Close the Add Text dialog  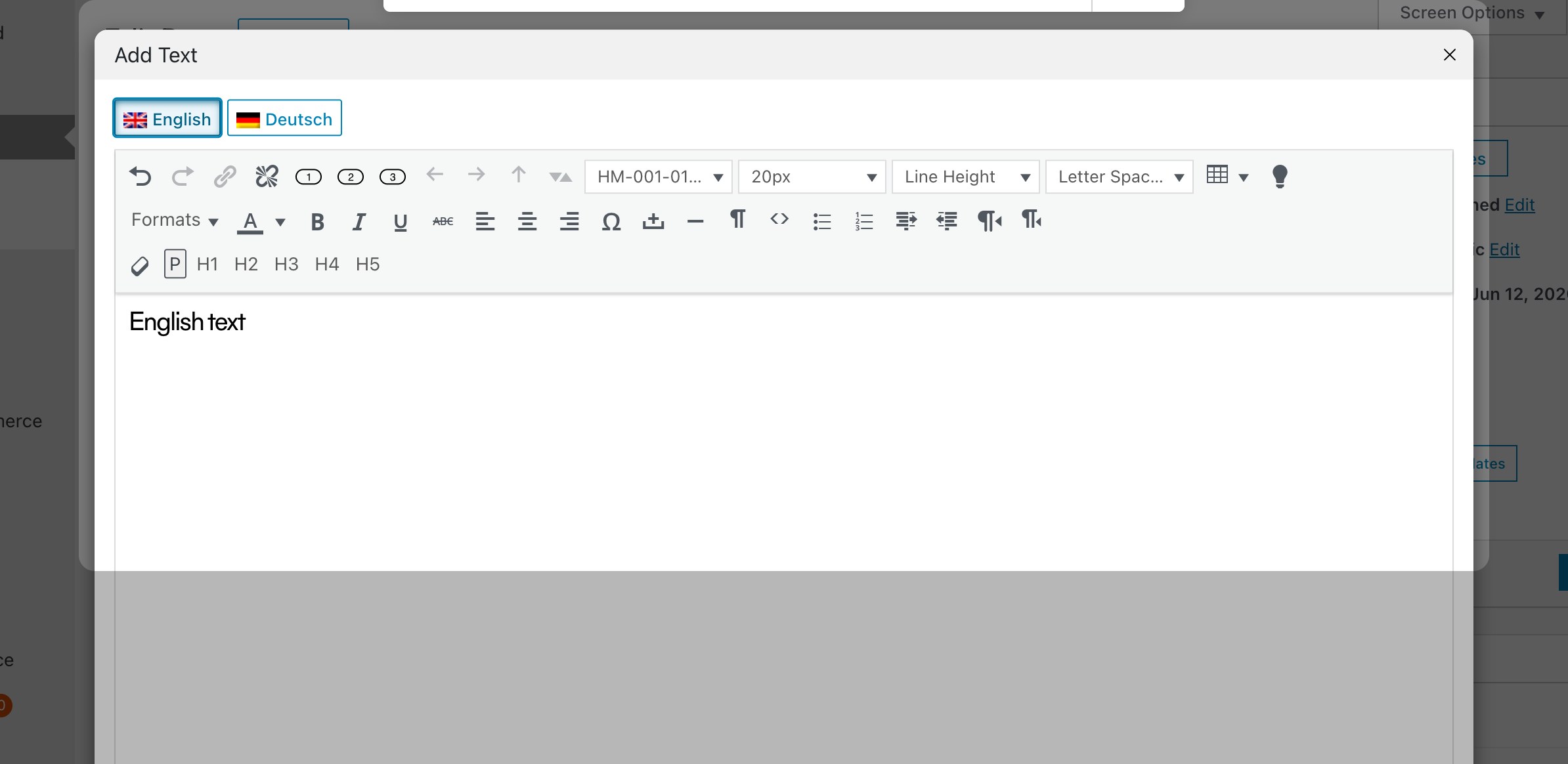click(x=1450, y=55)
